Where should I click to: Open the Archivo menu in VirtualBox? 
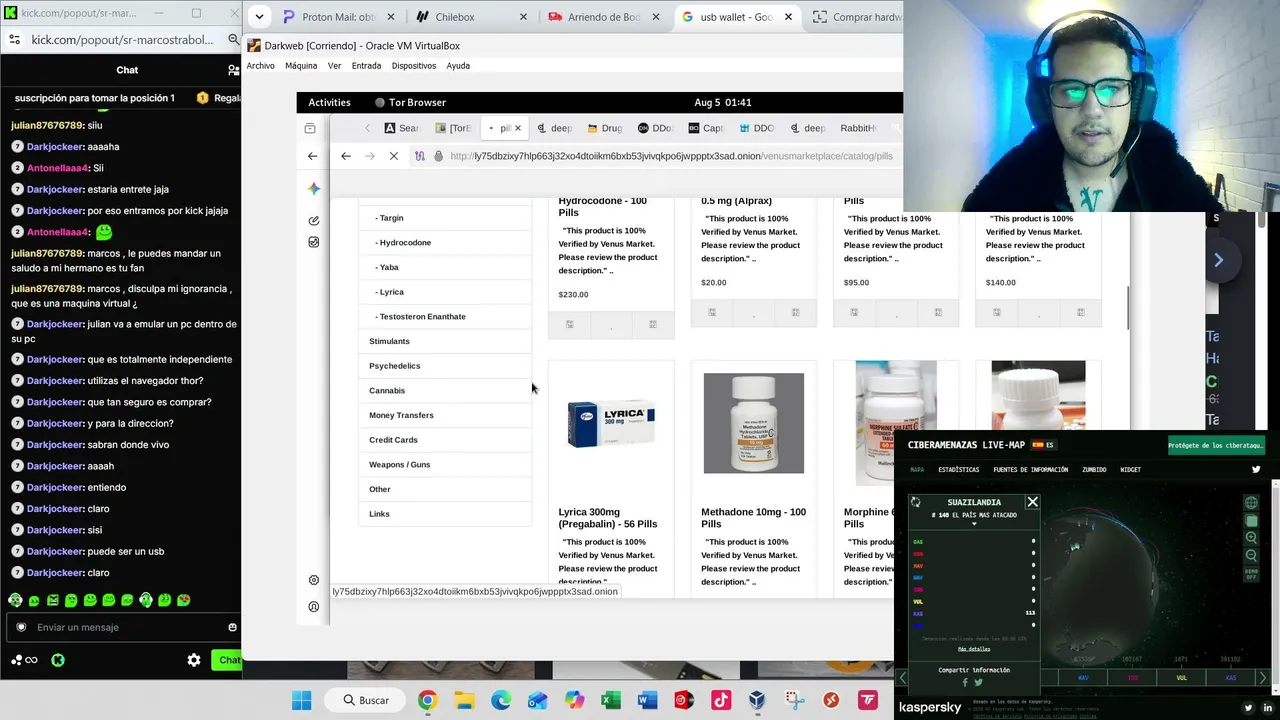point(260,66)
